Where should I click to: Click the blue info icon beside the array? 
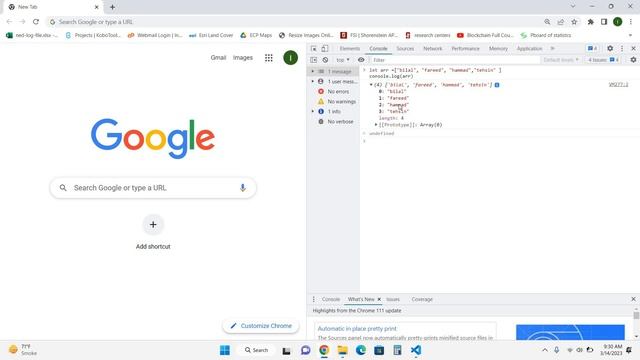[x=497, y=85]
